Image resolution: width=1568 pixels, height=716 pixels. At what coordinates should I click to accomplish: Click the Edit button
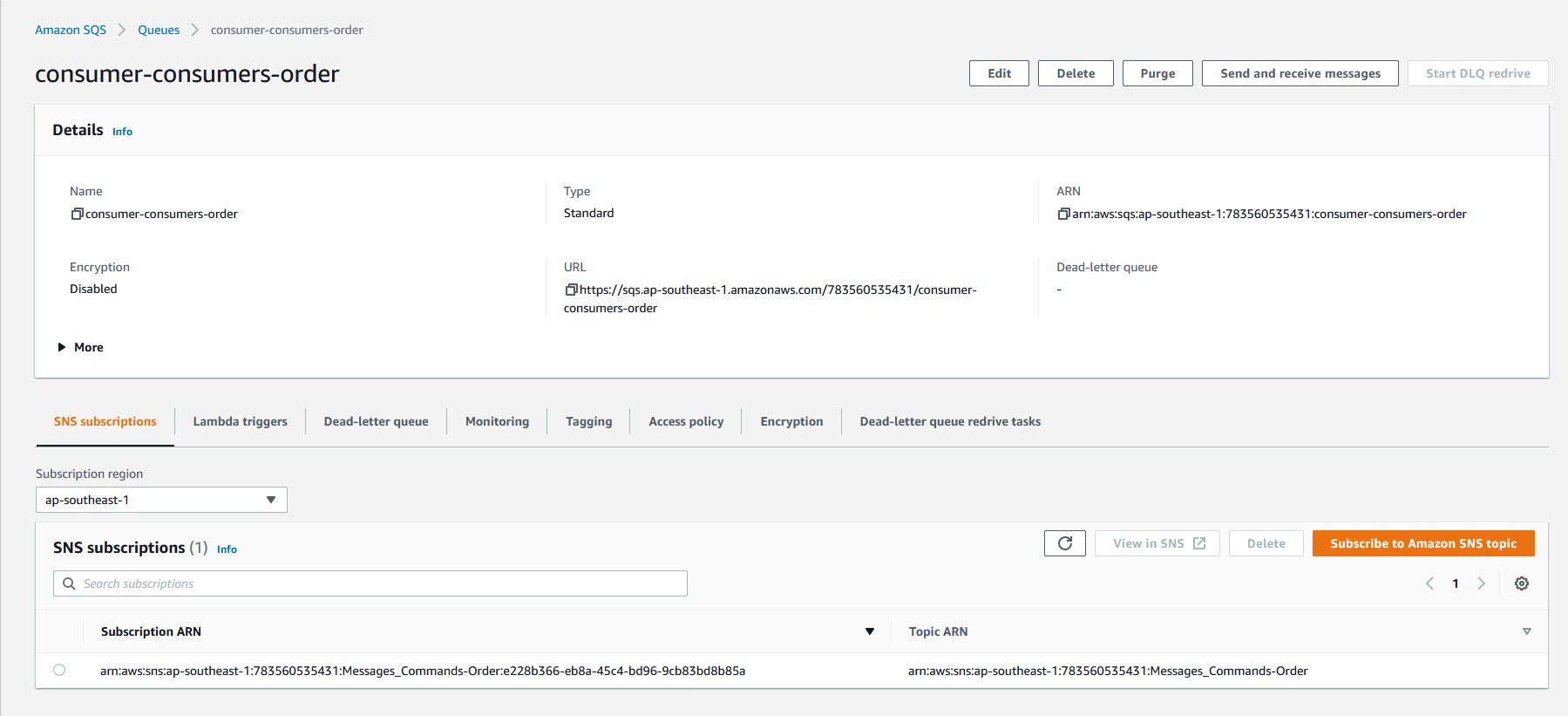pos(999,73)
